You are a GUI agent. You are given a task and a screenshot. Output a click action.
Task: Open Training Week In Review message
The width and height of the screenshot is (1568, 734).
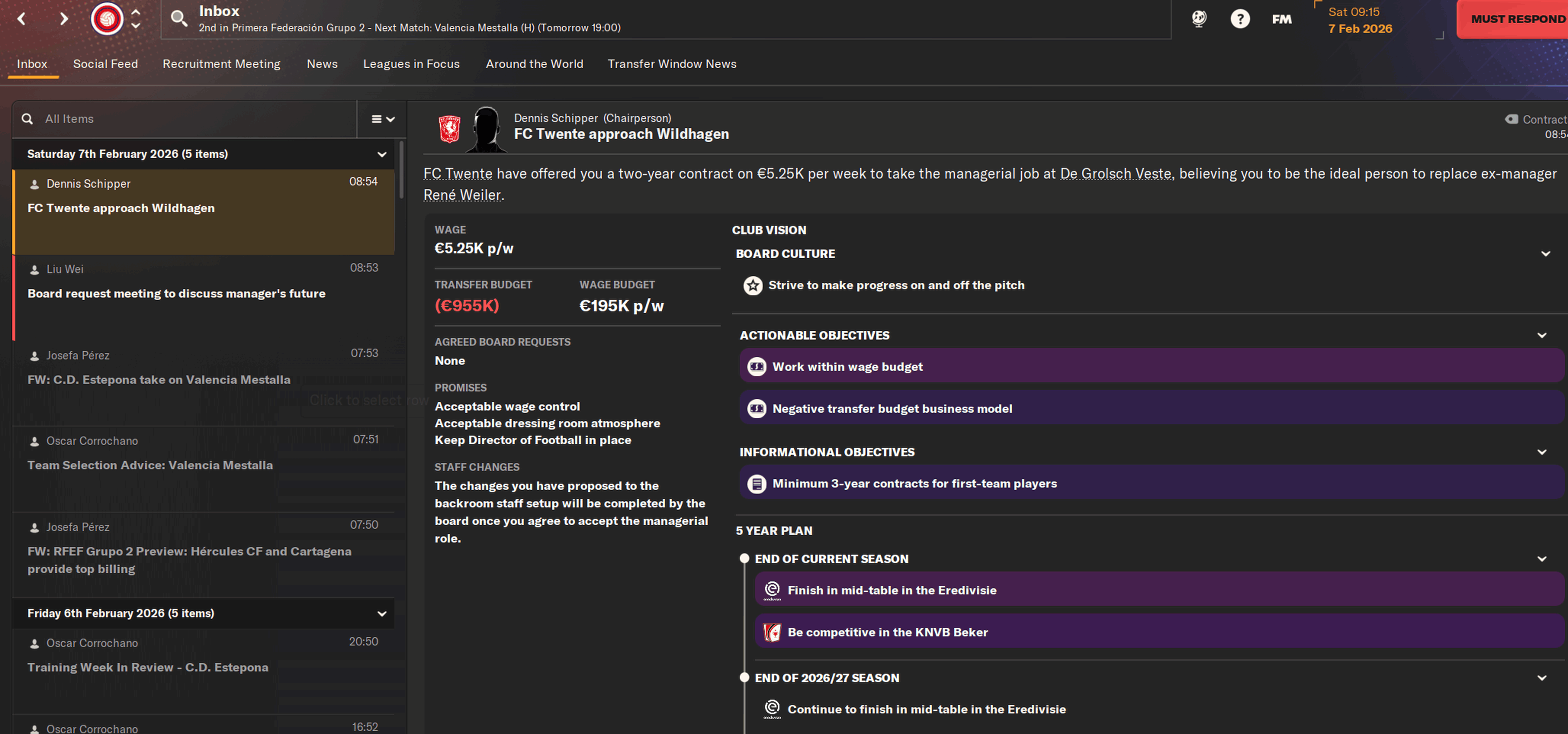(204, 672)
